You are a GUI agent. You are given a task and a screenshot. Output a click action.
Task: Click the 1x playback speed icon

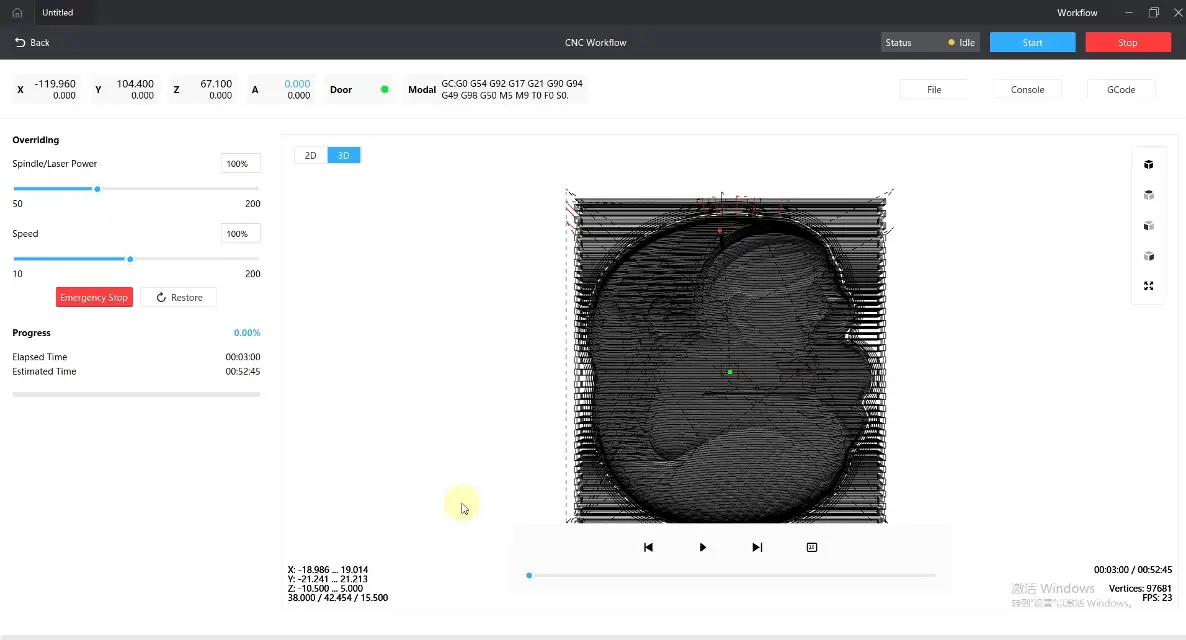click(x=811, y=547)
